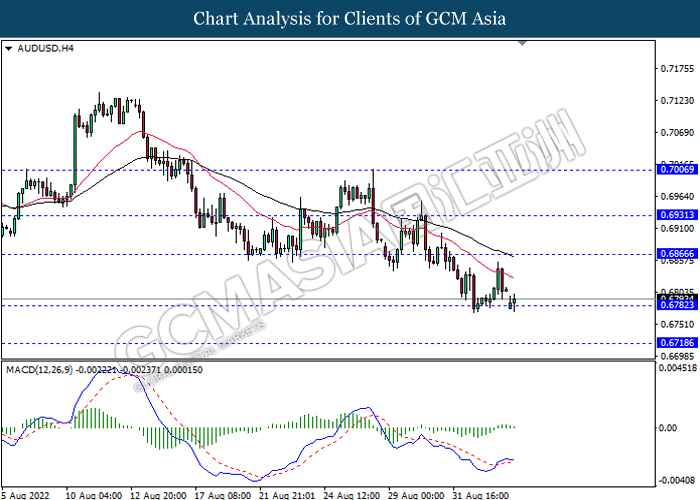Click the 0.70069 price level label
This screenshot has height=500, width=700.
[x=677, y=170]
